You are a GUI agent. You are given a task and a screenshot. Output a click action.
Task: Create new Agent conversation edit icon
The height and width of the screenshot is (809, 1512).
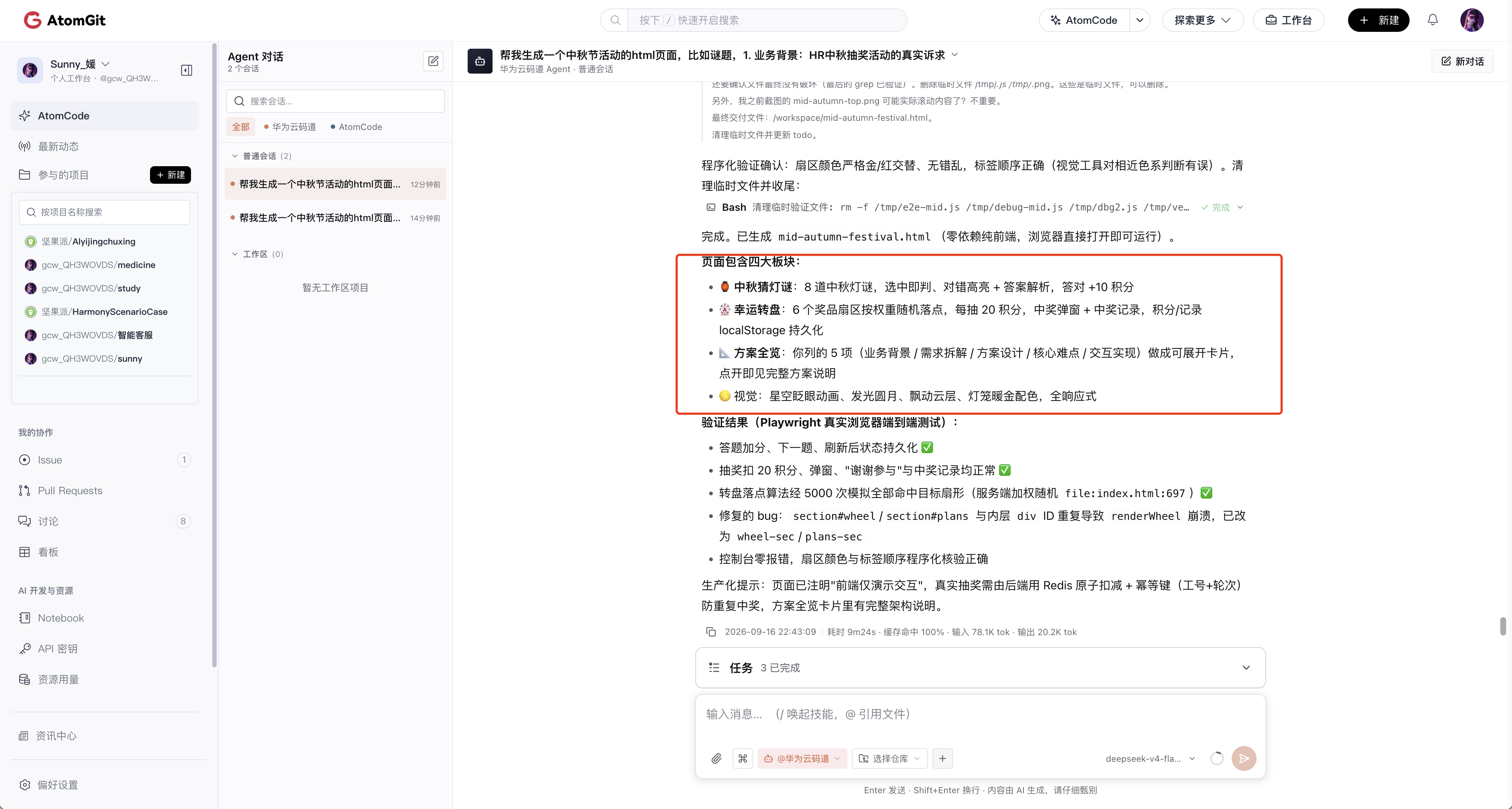point(433,61)
